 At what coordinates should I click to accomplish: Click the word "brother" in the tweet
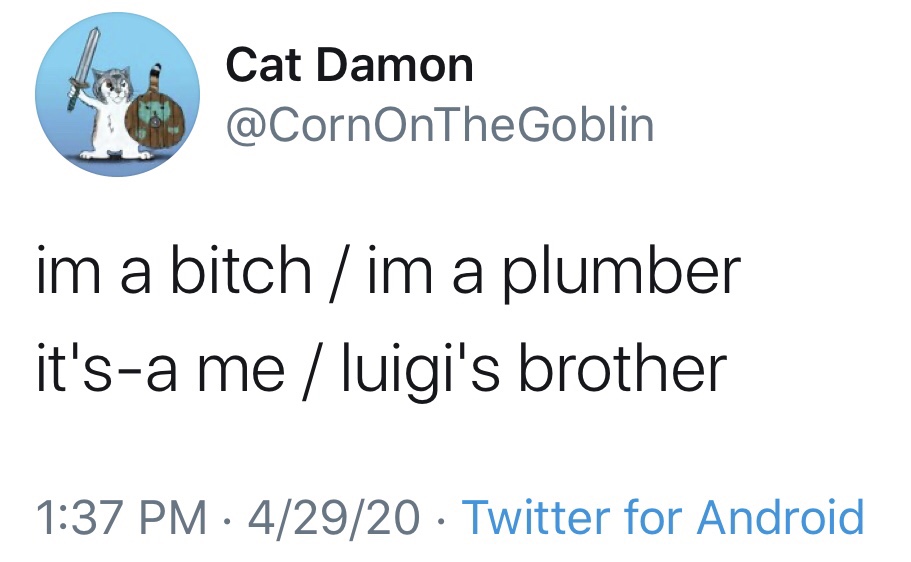pyautogui.click(x=638, y=367)
